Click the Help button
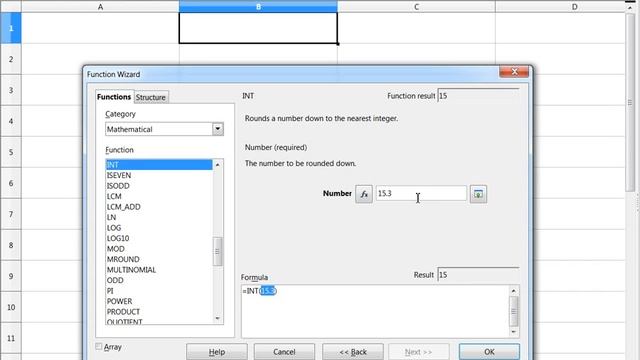 tap(217, 351)
